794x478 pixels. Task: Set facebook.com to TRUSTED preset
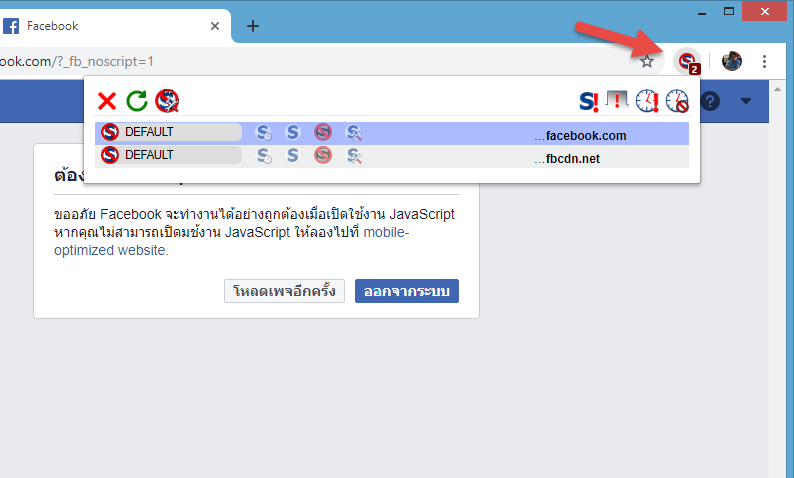(293, 132)
